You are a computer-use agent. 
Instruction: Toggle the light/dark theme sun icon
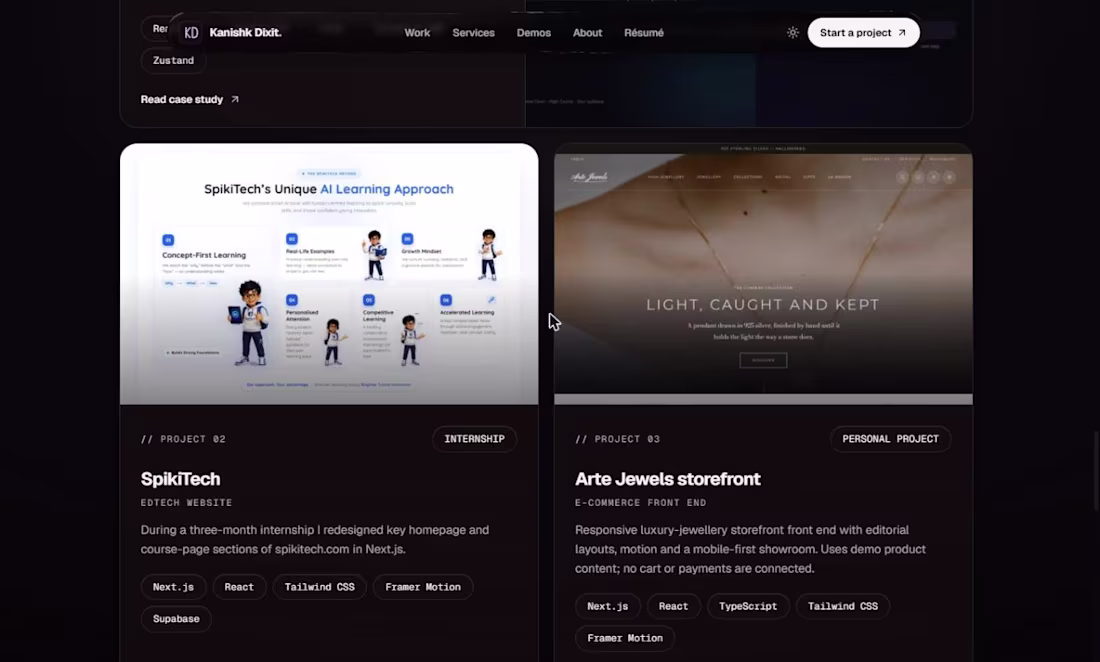(792, 32)
